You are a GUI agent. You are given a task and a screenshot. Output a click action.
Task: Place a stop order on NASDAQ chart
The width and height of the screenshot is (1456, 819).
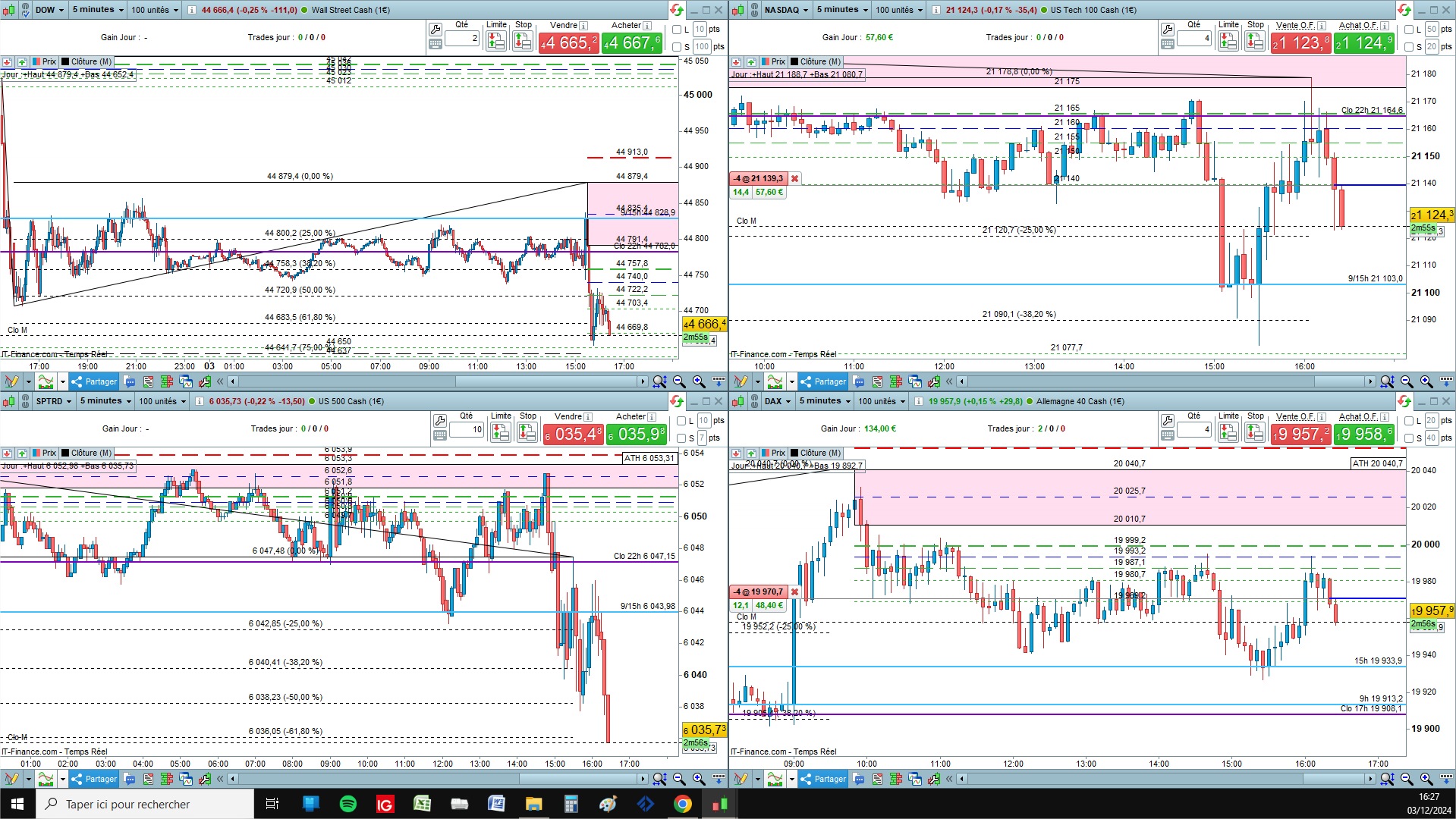(x=1255, y=41)
